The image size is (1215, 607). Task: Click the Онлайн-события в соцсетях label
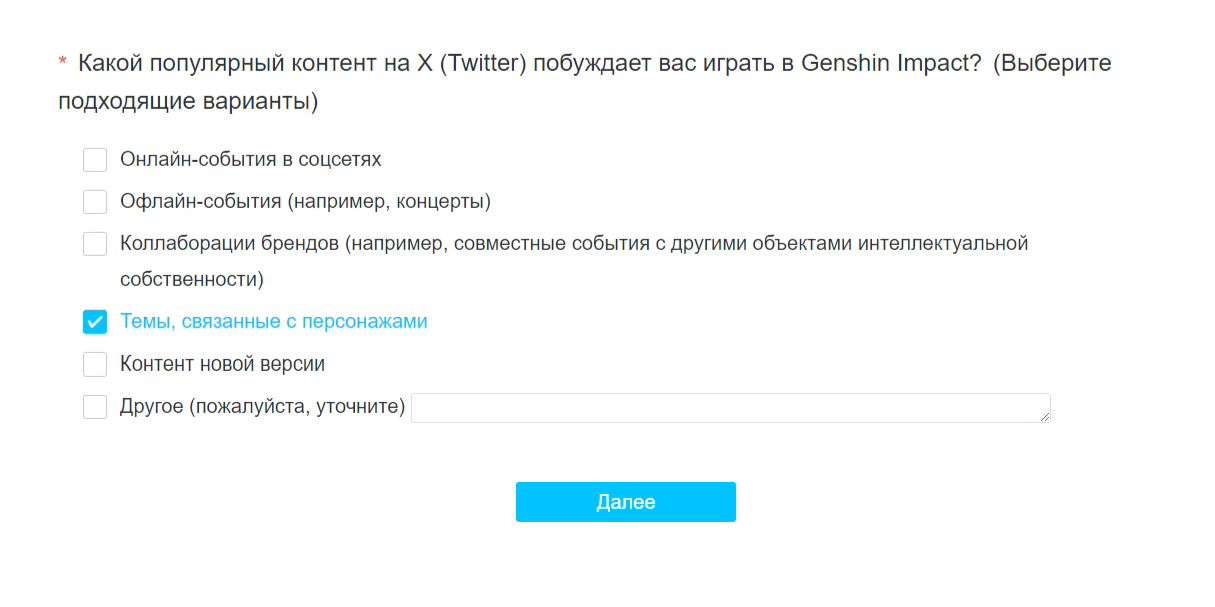pyautogui.click(x=250, y=160)
